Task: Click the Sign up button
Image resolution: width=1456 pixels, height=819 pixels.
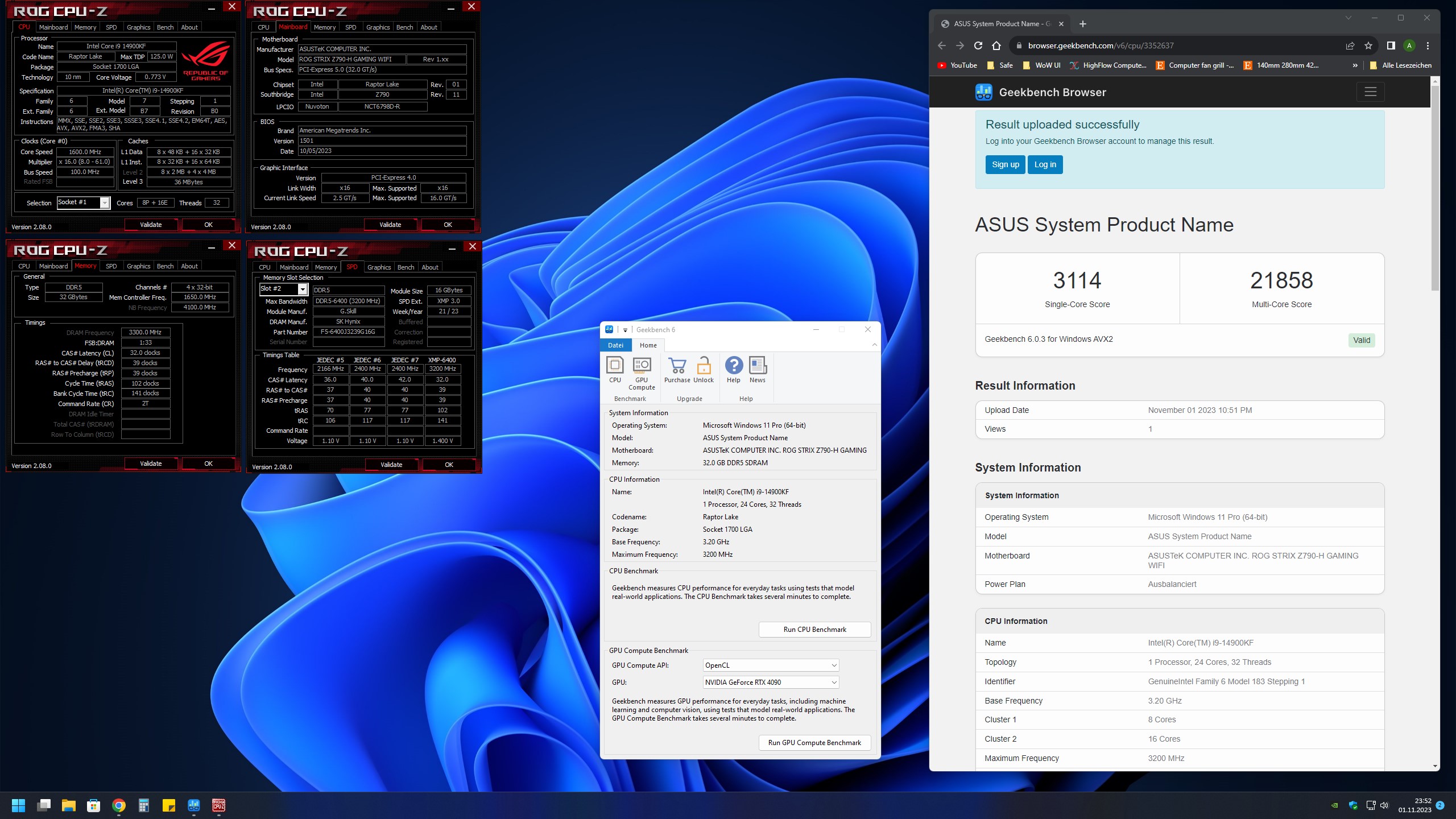Action: (1005, 164)
